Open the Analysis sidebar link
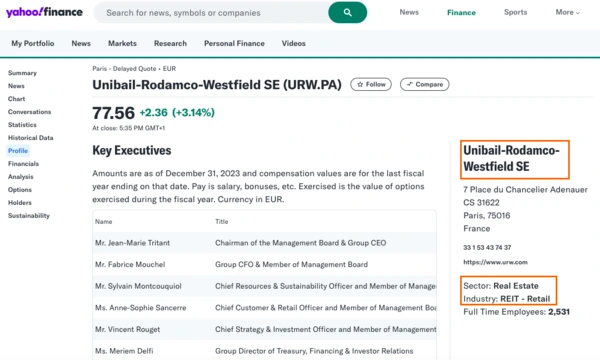This screenshot has height=360, width=600. 21,177
